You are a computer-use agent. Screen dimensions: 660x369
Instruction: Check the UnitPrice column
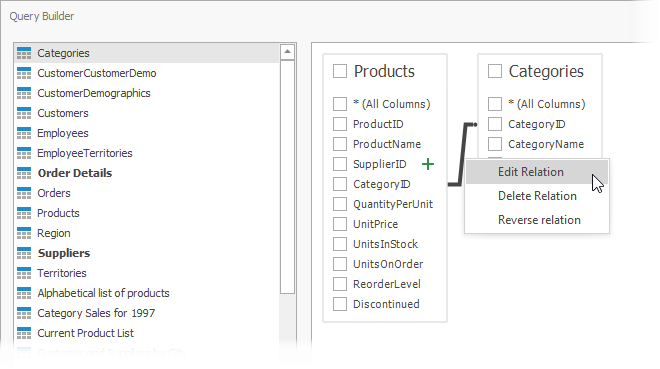click(340, 224)
